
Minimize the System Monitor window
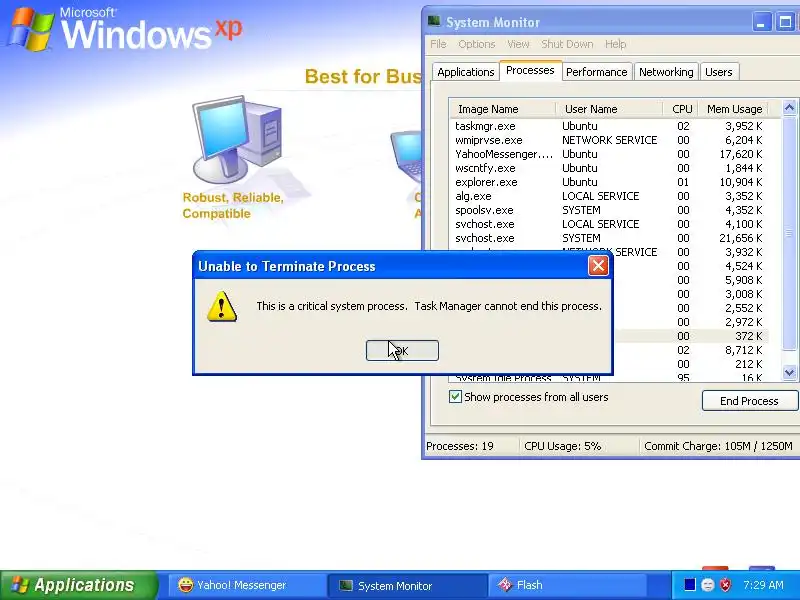762,22
